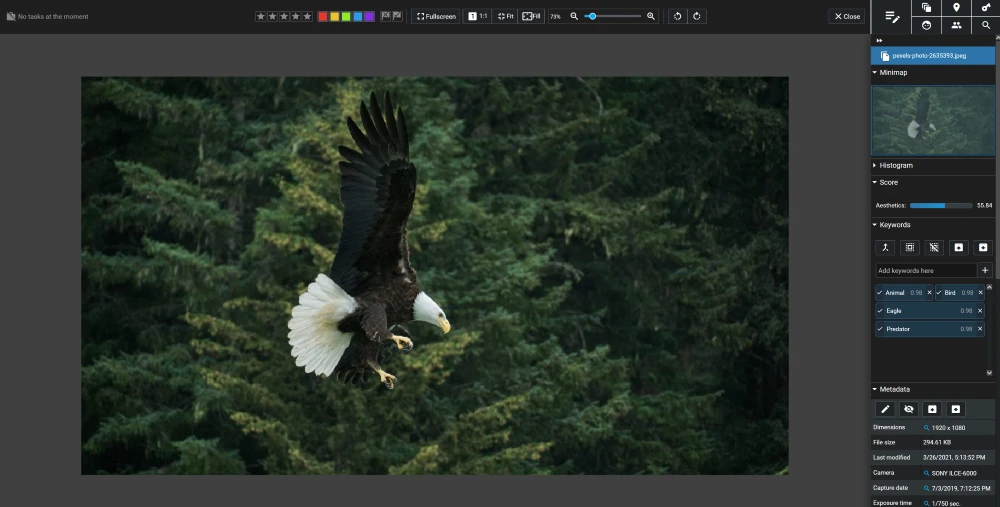Viewport: 1000px width, 507px height.
Task: Add keyword with the plus button
Action: click(x=985, y=270)
